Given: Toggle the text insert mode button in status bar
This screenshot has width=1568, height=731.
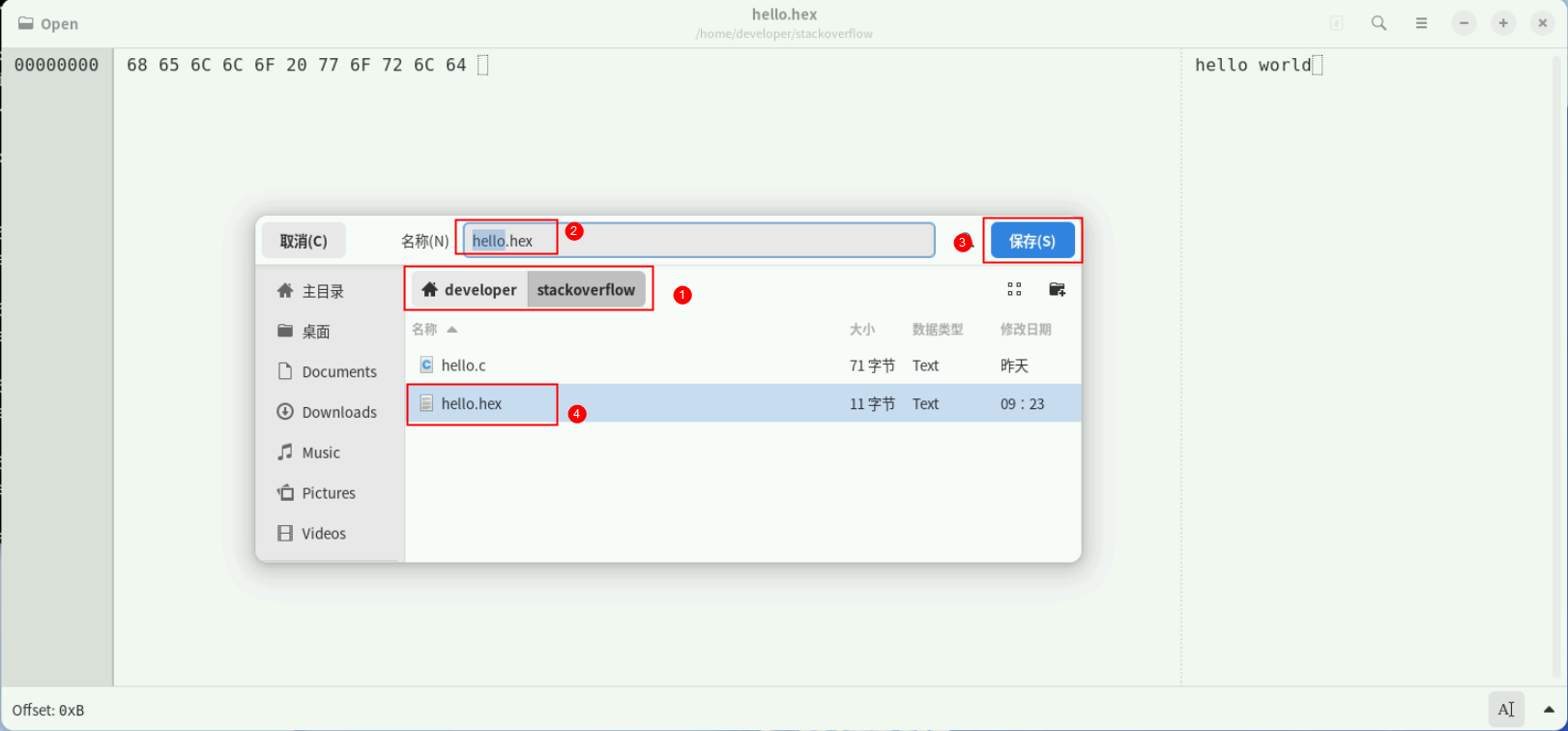Looking at the screenshot, I should tap(1507, 710).
